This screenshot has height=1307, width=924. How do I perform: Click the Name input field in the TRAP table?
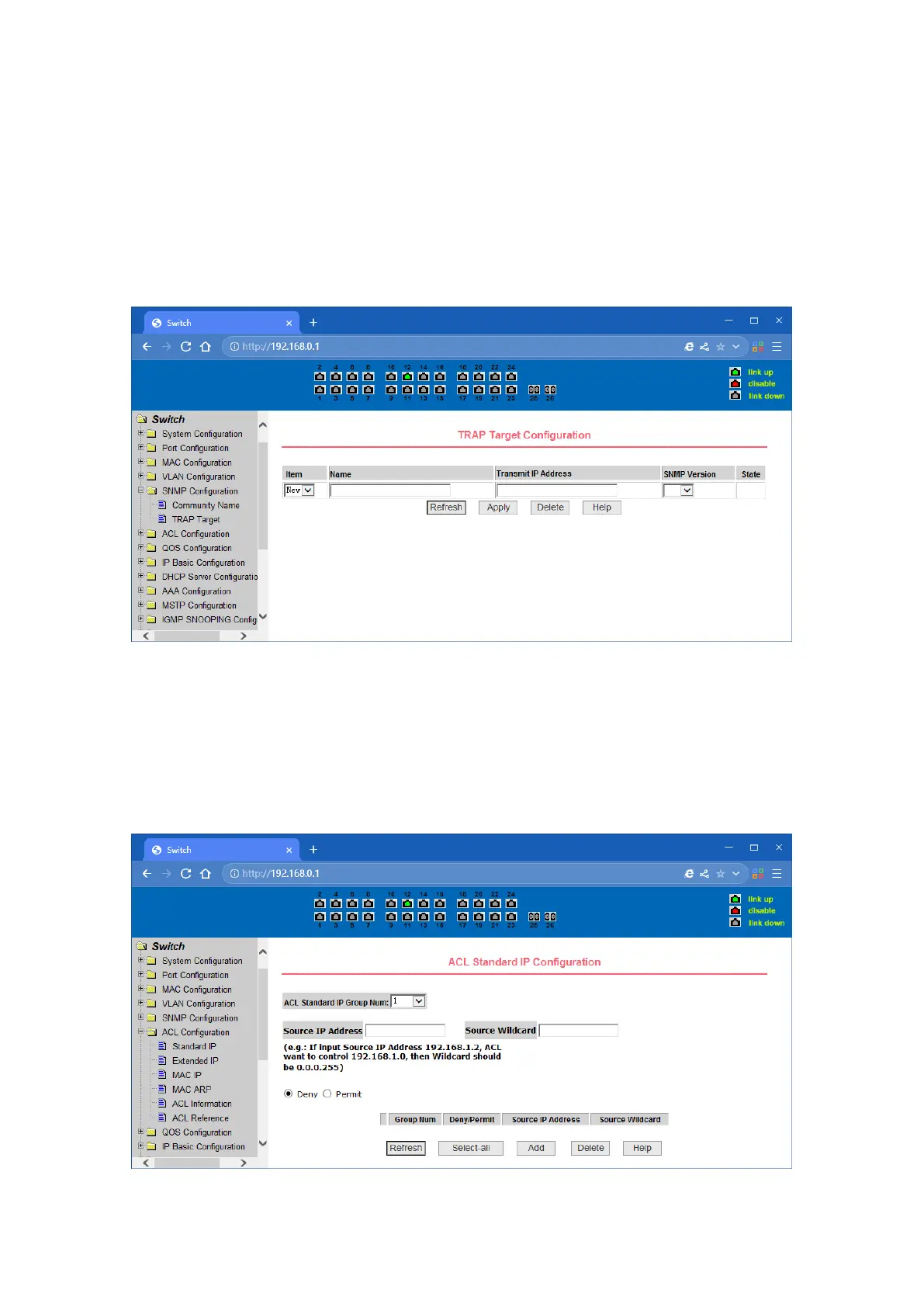[x=390, y=491]
